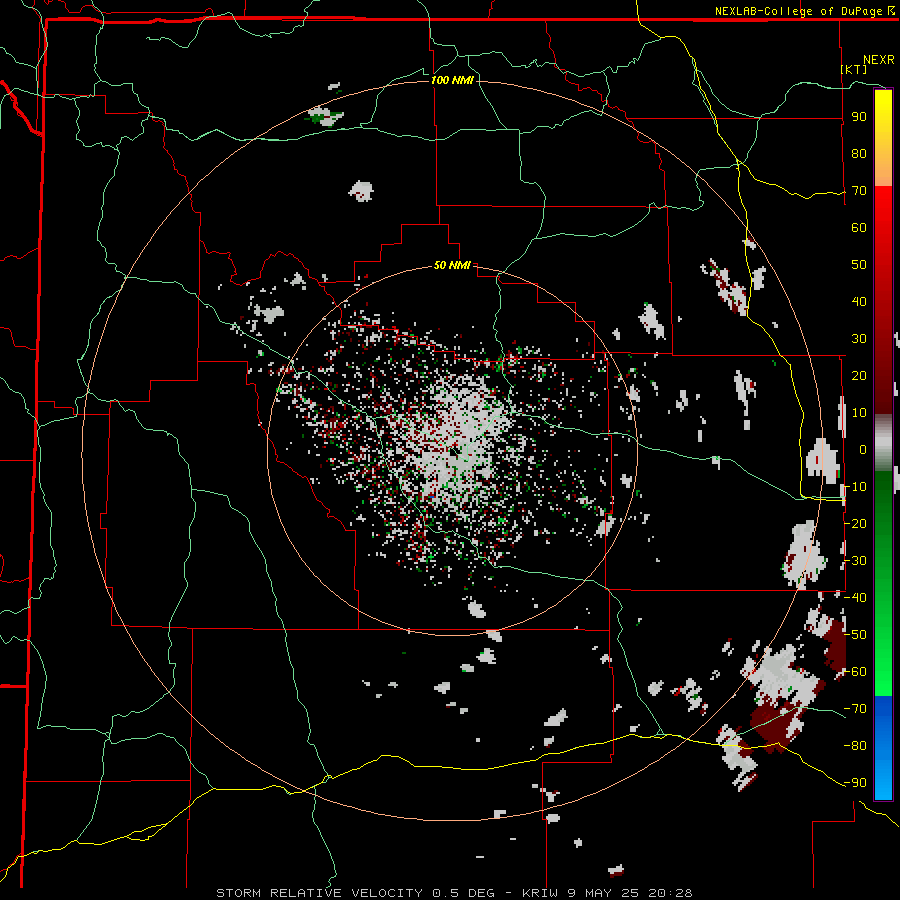Image resolution: width=900 pixels, height=900 pixels.
Task: Select the -40 knot scale label
Action: click(x=856, y=598)
